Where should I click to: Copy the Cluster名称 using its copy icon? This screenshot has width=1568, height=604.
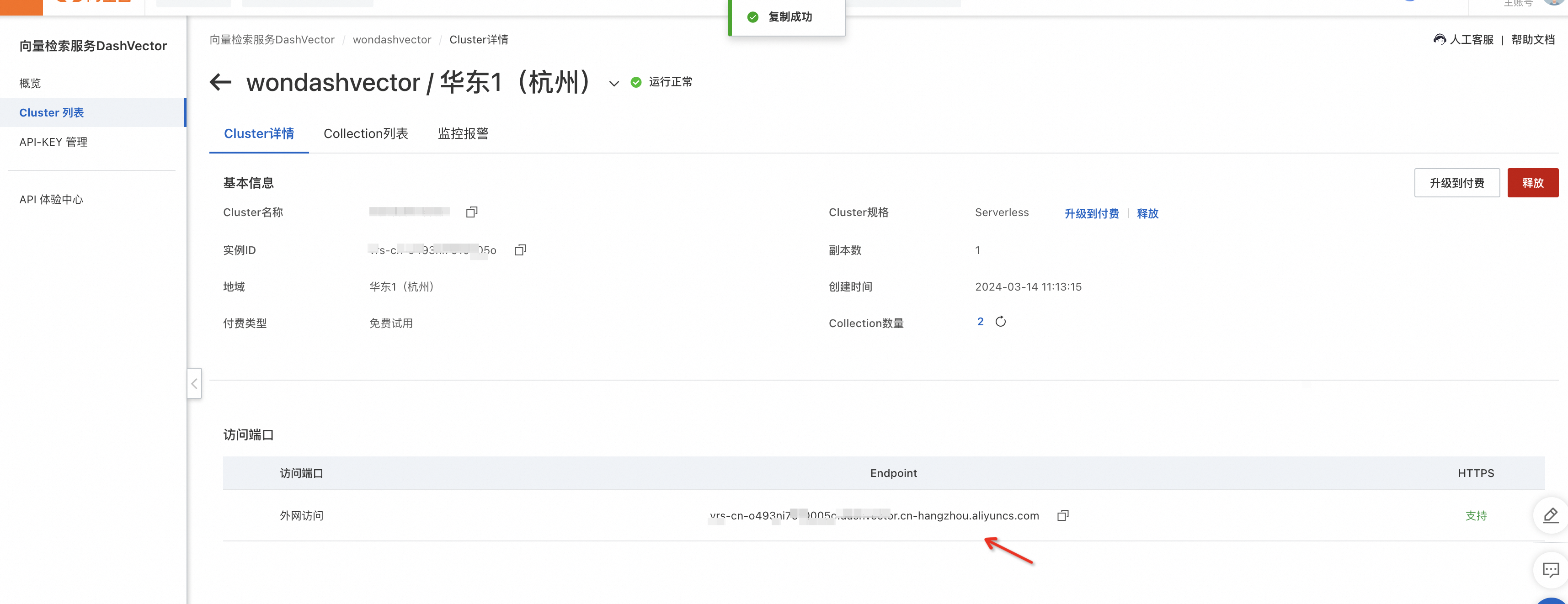[x=472, y=212]
